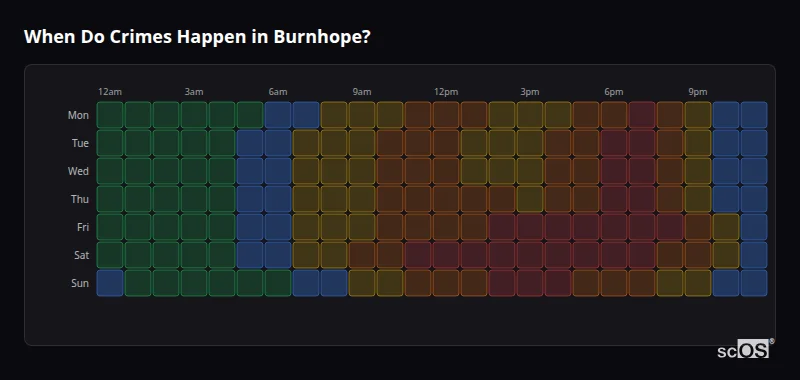Select the Tuesday 9pm yellow cell
Viewport: 800px width, 380px height.
[698, 143]
